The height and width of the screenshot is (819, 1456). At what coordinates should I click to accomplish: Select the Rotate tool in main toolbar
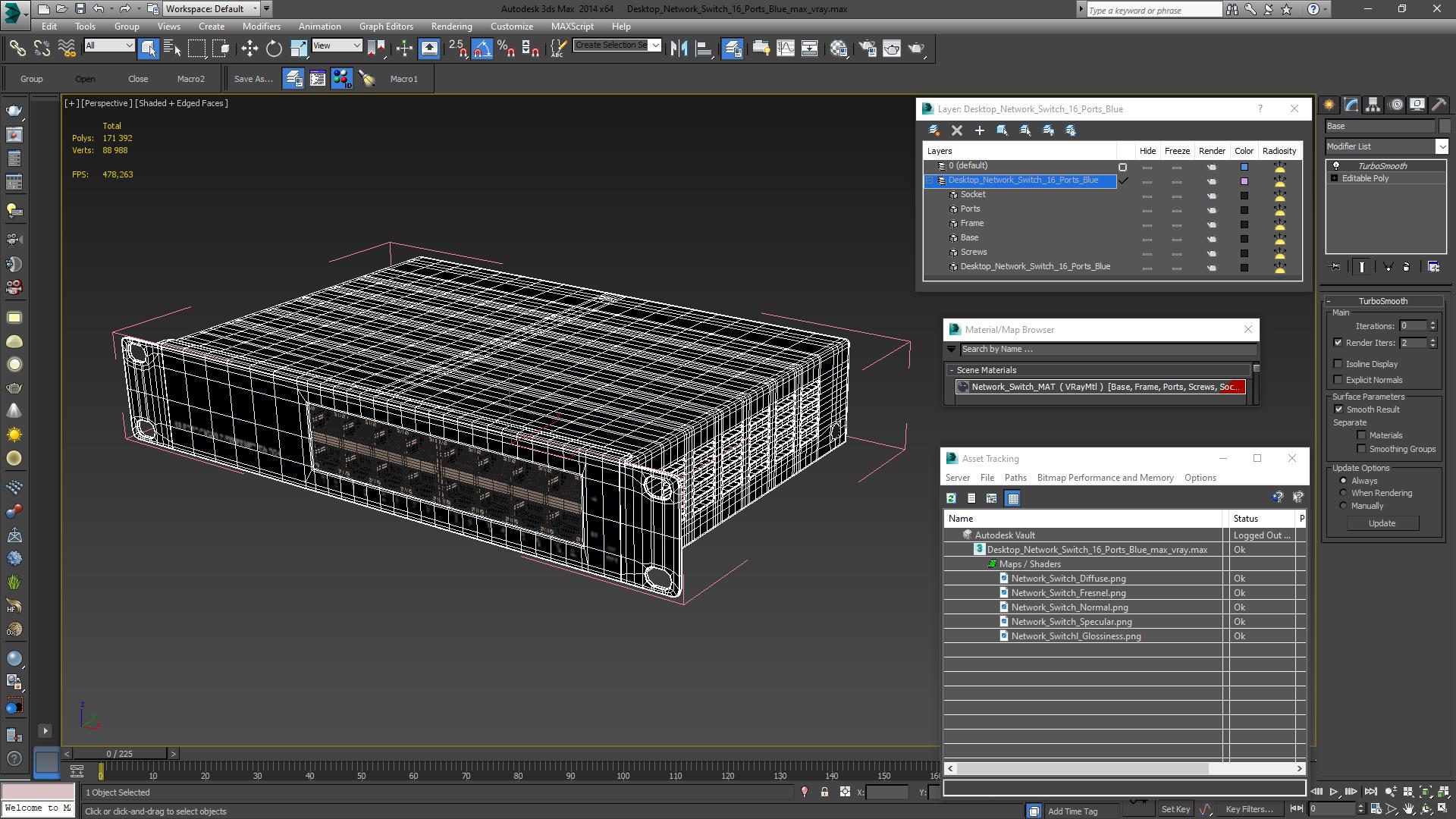coord(274,49)
